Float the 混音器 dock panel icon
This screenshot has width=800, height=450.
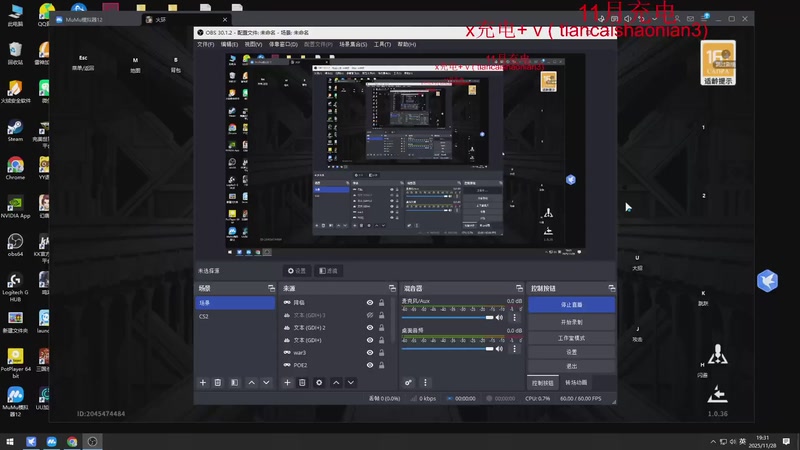tap(519, 288)
